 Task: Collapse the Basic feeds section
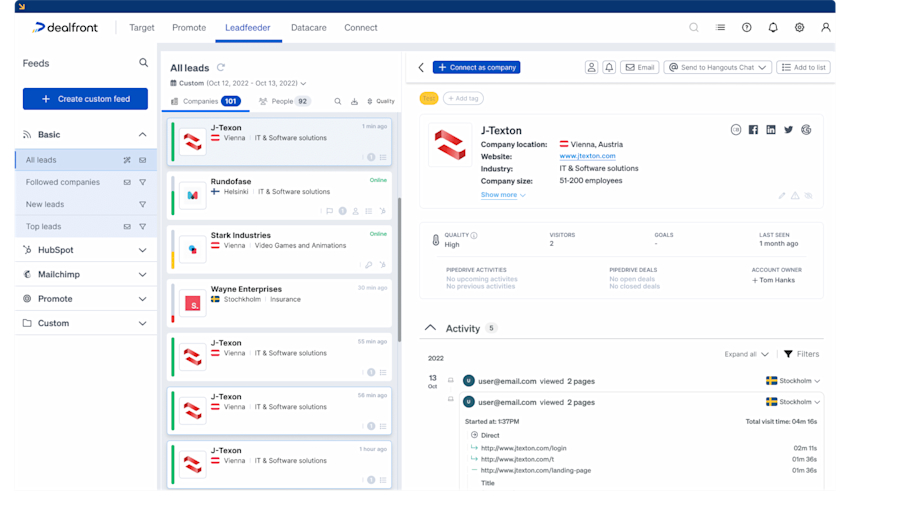142,134
